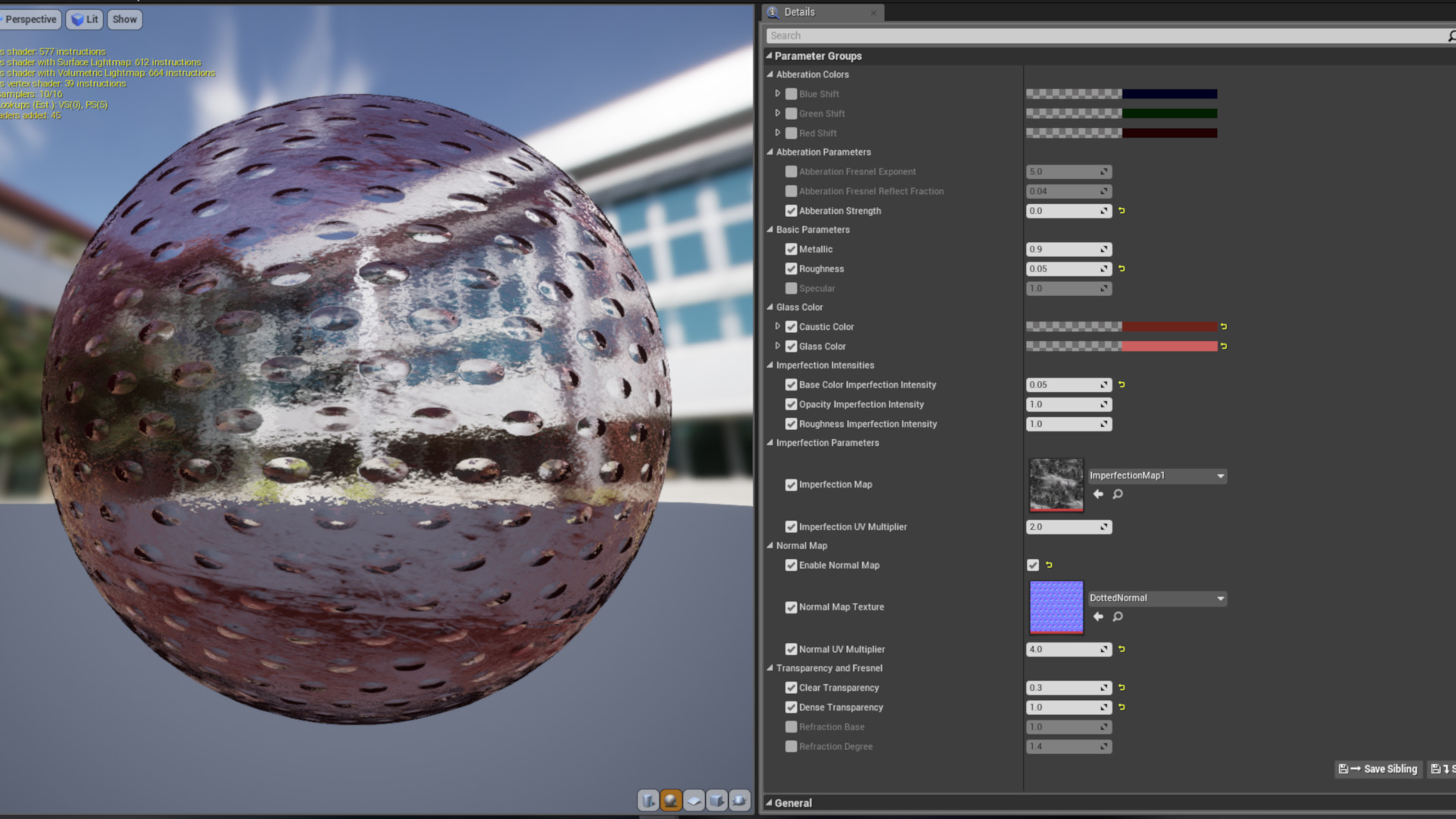Image resolution: width=1456 pixels, height=819 pixels.
Task: Disable the Abberation Strength parameter
Action: tap(791, 210)
